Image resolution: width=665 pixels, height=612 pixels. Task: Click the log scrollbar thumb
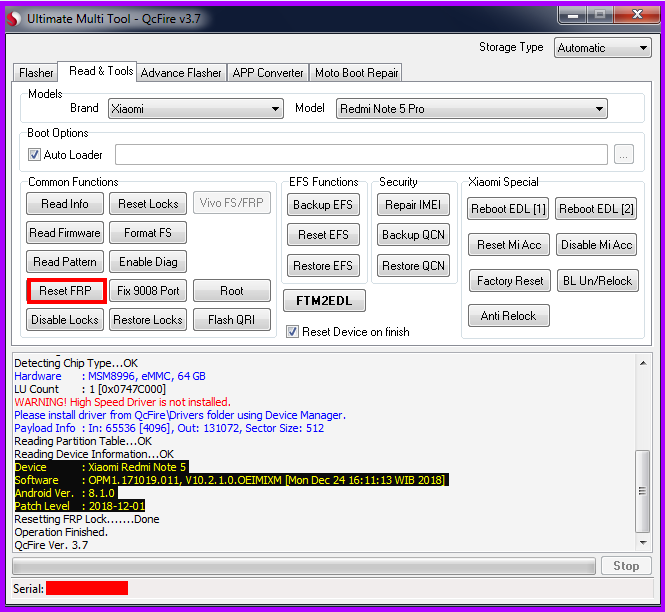click(643, 491)
